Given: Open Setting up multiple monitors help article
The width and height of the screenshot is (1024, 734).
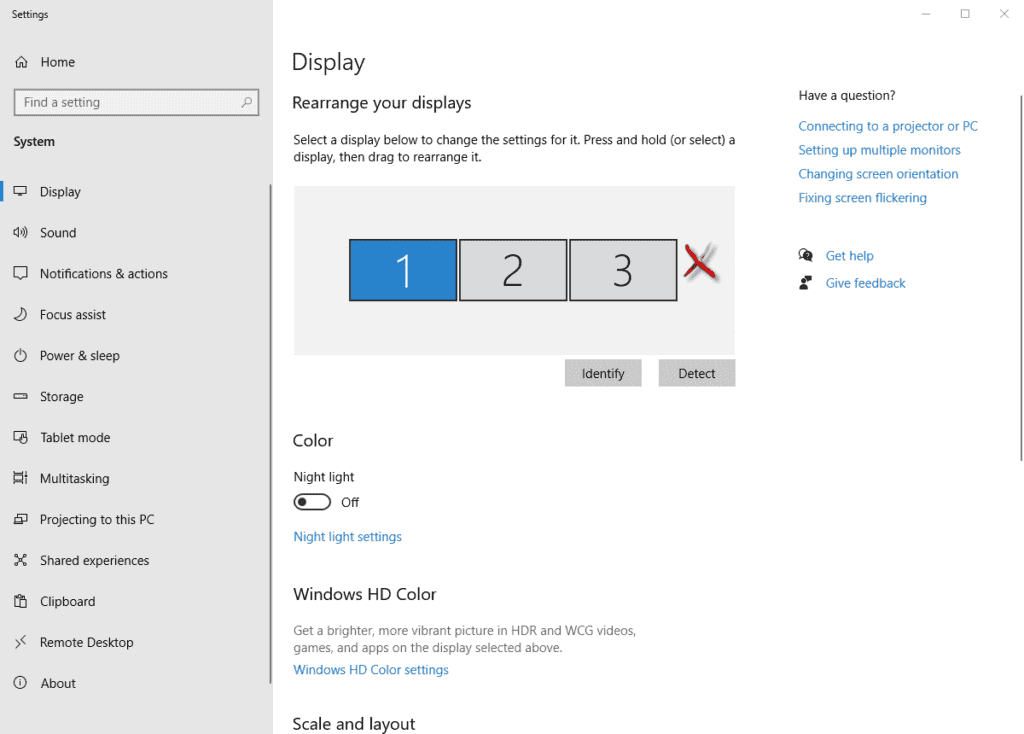Looking at the screenshot, I should [879, 149].
